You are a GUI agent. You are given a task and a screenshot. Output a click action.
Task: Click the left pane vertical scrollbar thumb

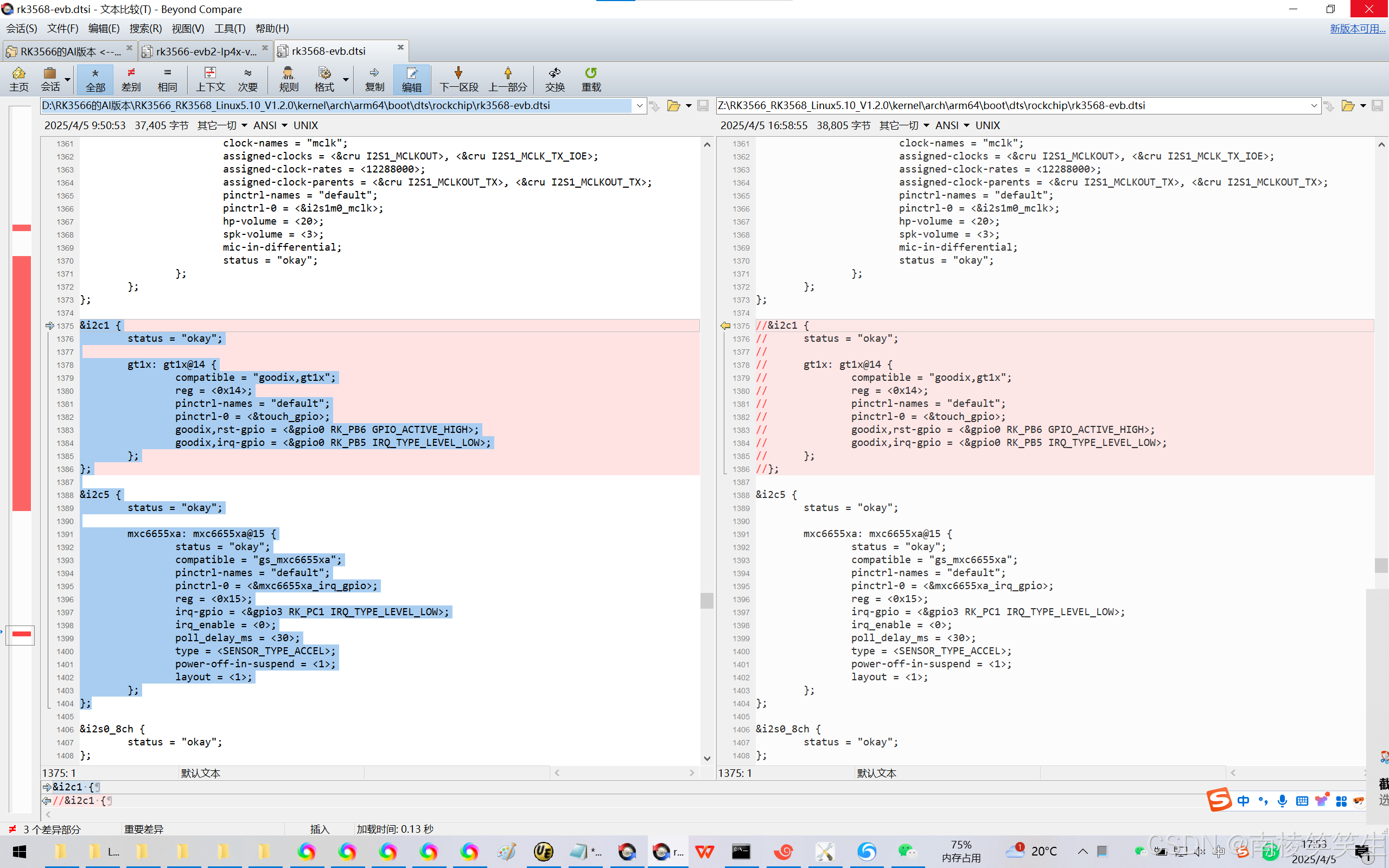point(706,600)
